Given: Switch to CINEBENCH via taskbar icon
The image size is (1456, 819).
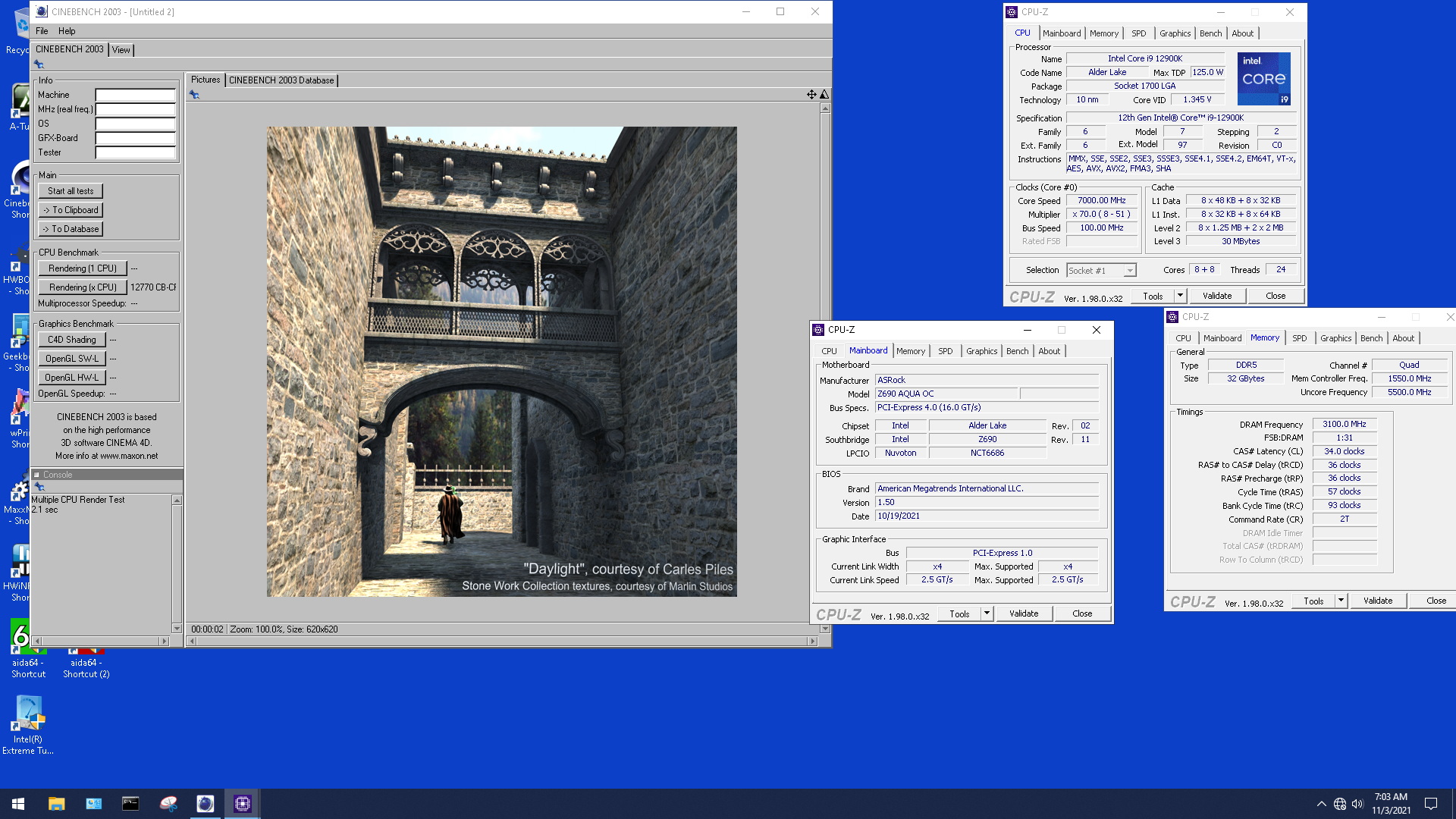Looking at the screenshot, I should coord(205,804).
